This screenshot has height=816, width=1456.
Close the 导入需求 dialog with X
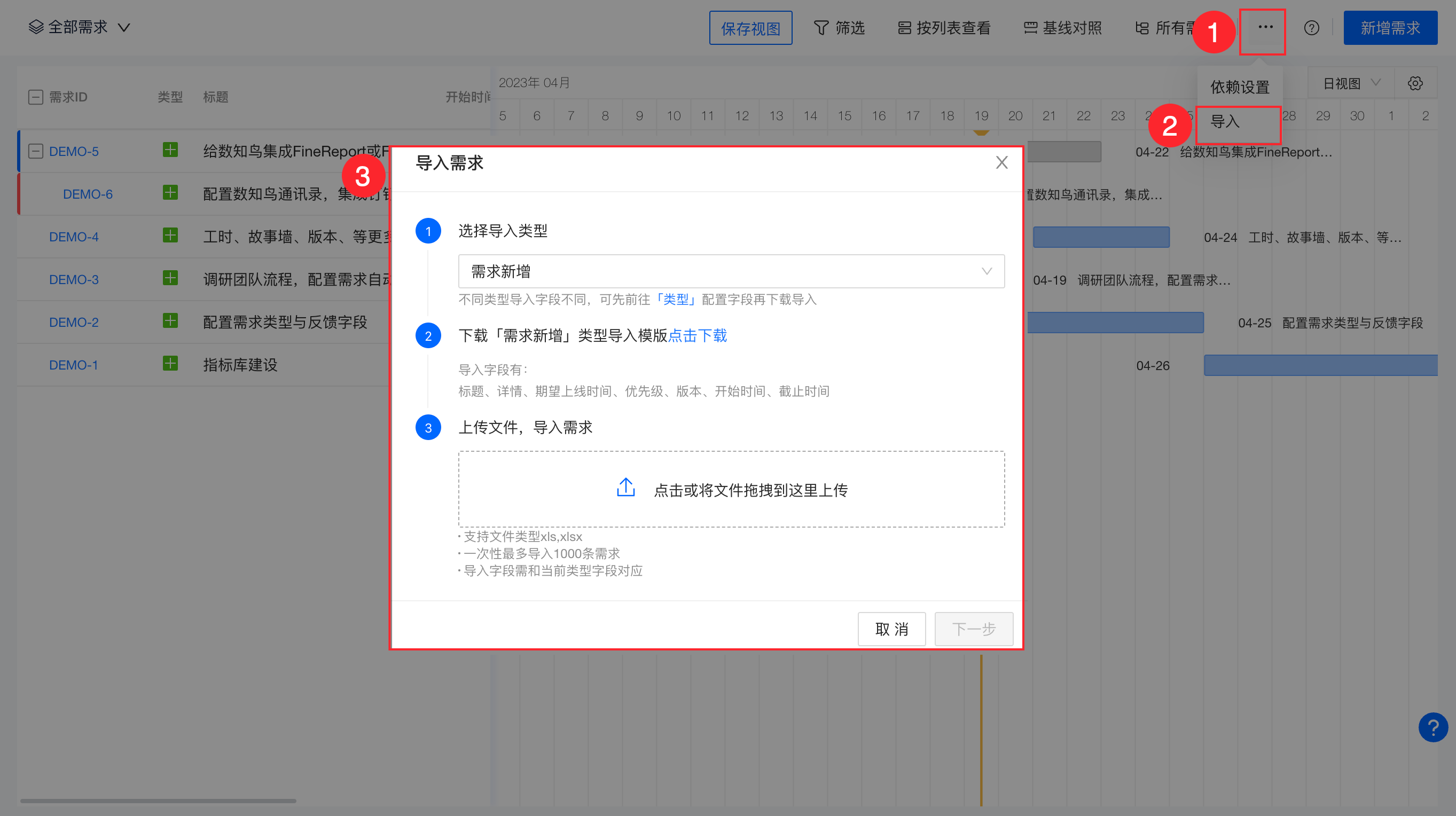1001,163
